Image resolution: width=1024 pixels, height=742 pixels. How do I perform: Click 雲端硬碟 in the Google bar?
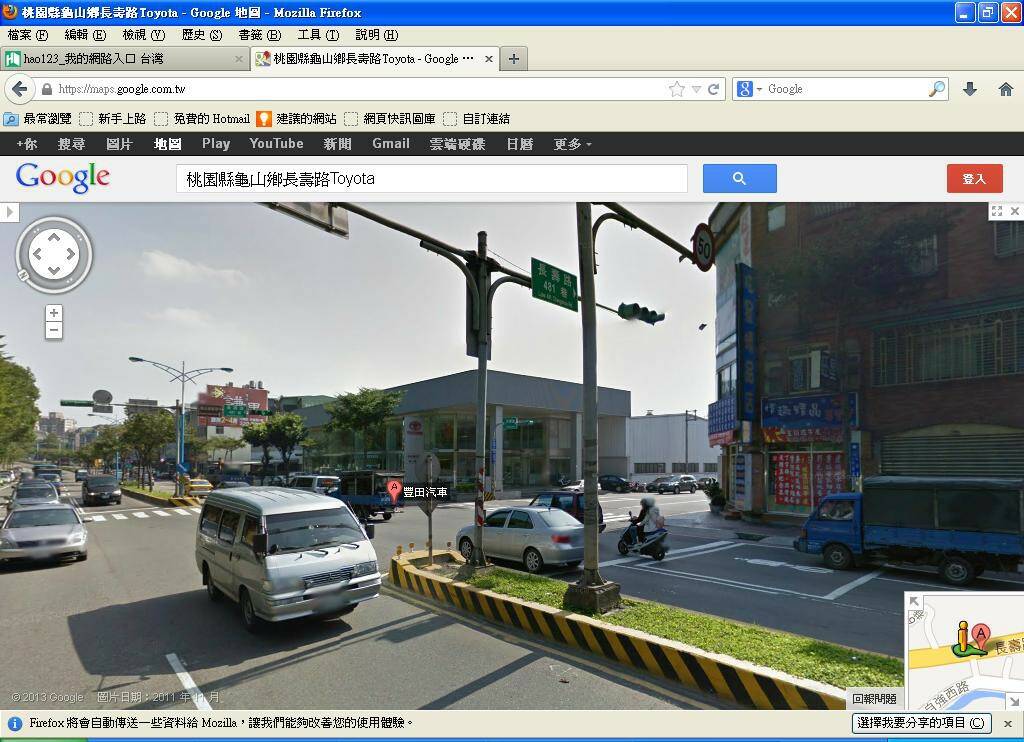tap(457, 144)
